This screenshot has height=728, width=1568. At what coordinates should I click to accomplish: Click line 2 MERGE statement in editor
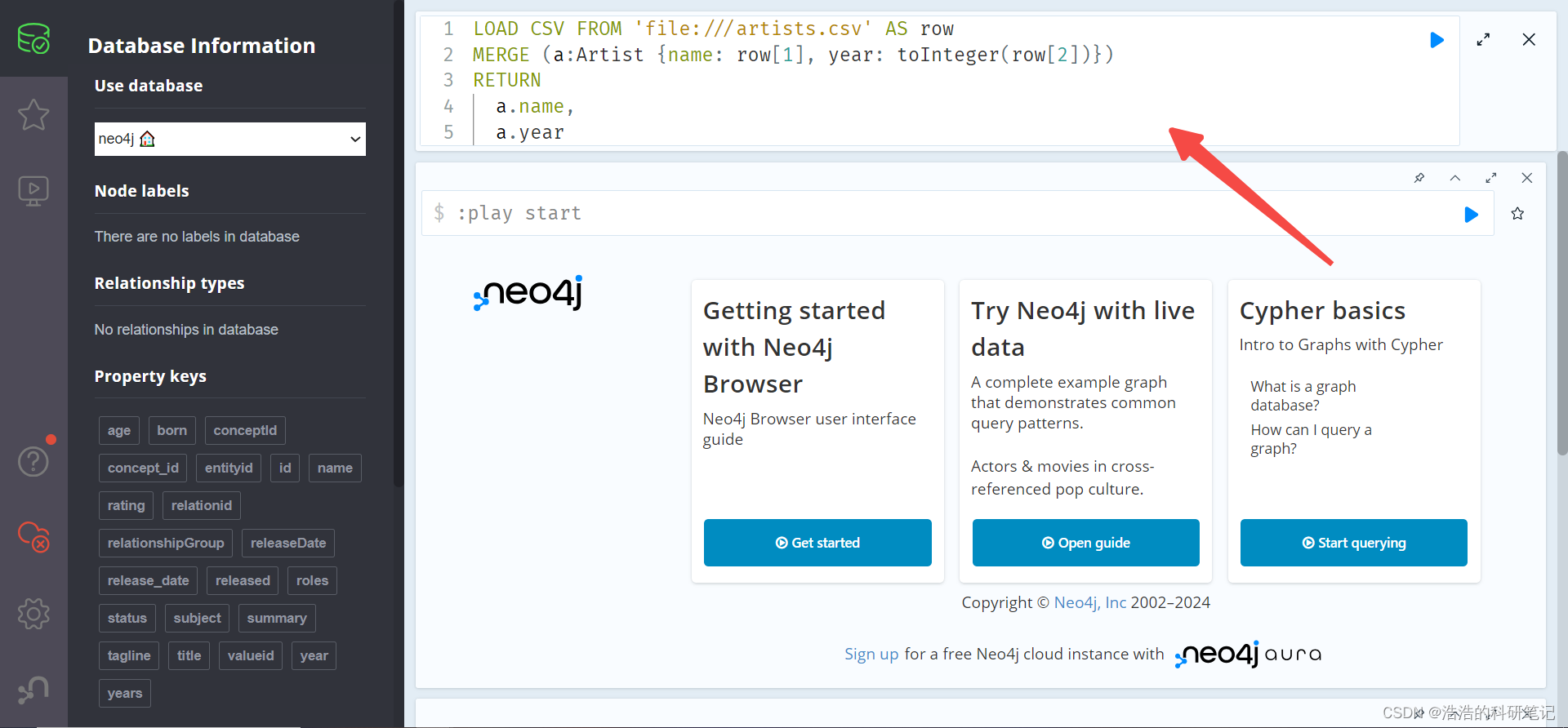[793, 55]
